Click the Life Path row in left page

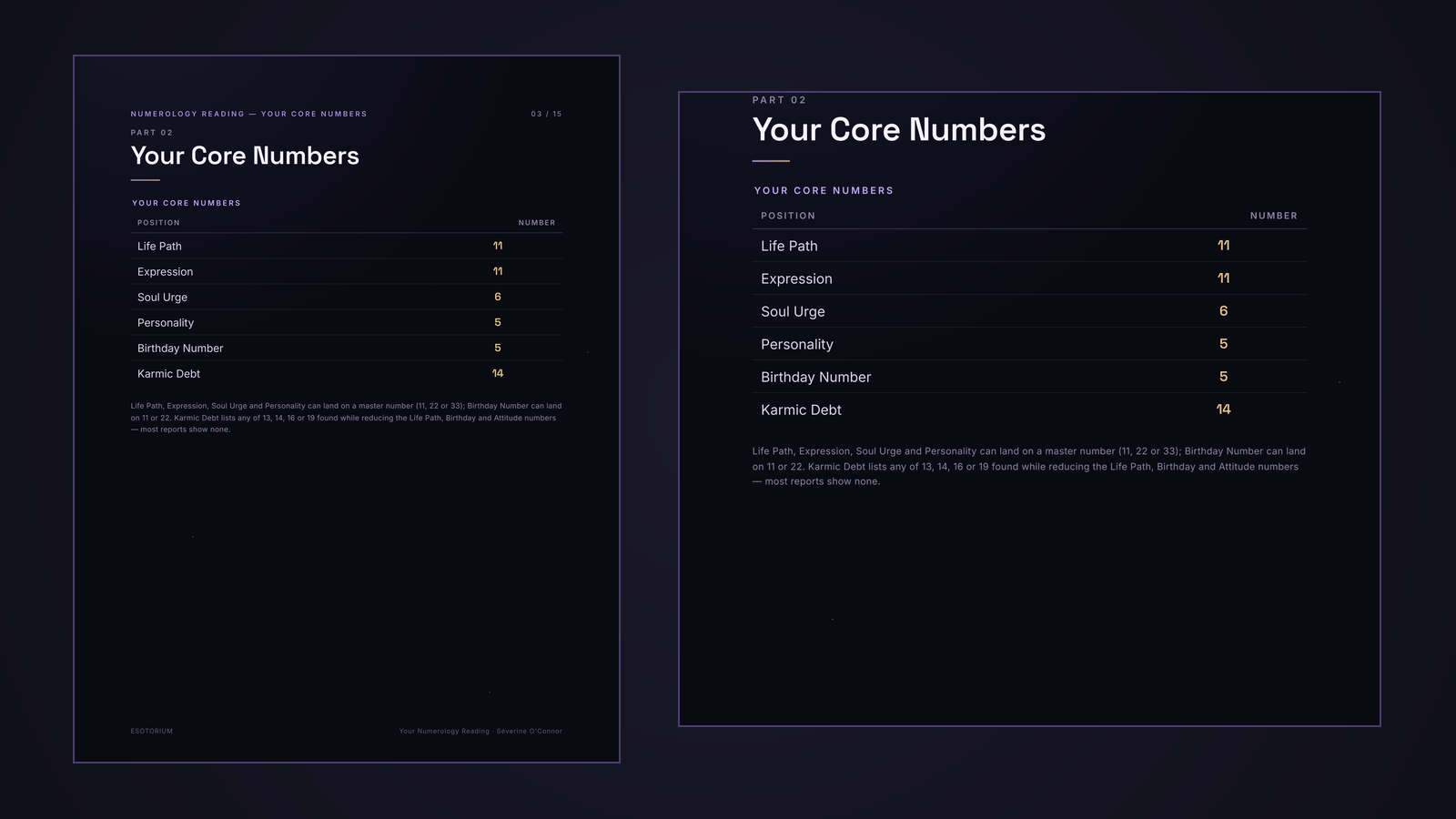(347, 246)
